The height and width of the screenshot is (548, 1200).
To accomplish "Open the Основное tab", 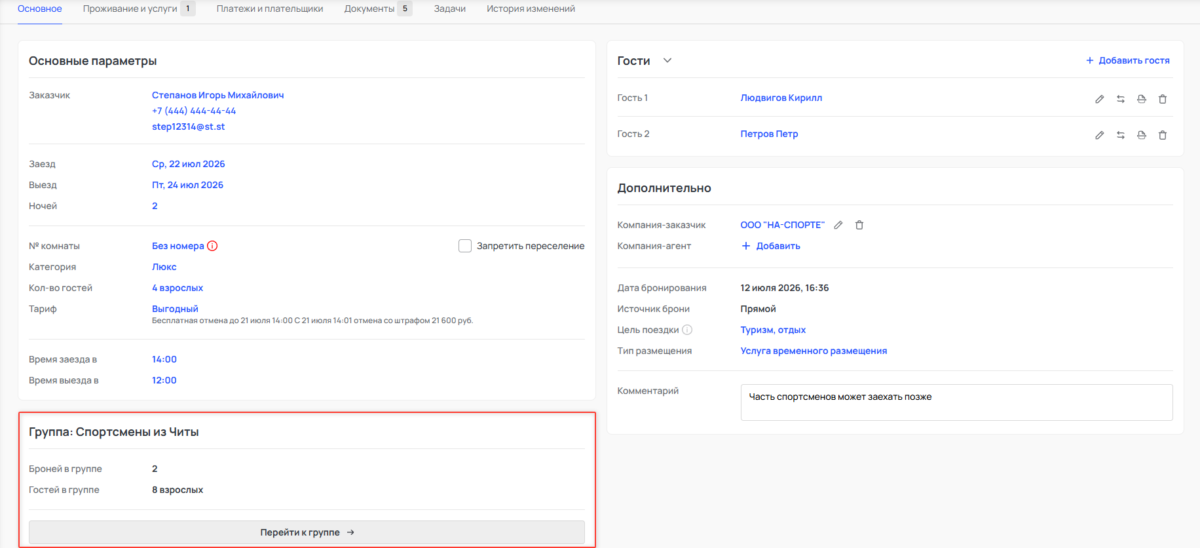I will click(x=39, y=9).
